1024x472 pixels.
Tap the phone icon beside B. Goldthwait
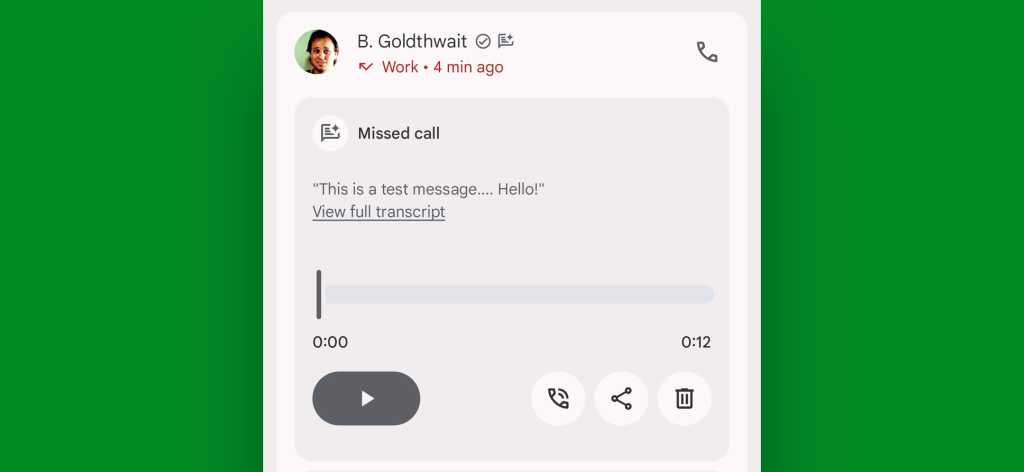coord(707,52)
